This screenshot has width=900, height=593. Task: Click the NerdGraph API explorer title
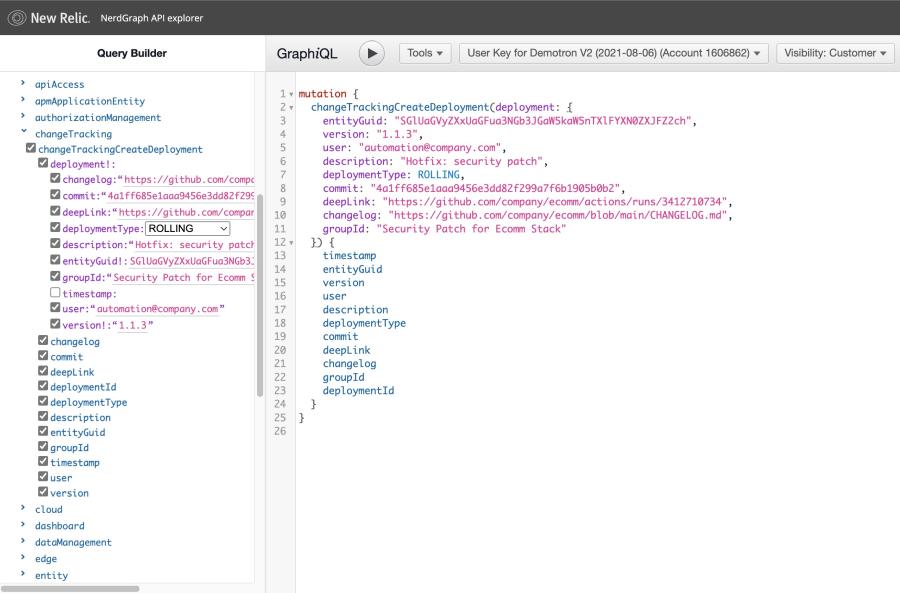pos(152,18)
